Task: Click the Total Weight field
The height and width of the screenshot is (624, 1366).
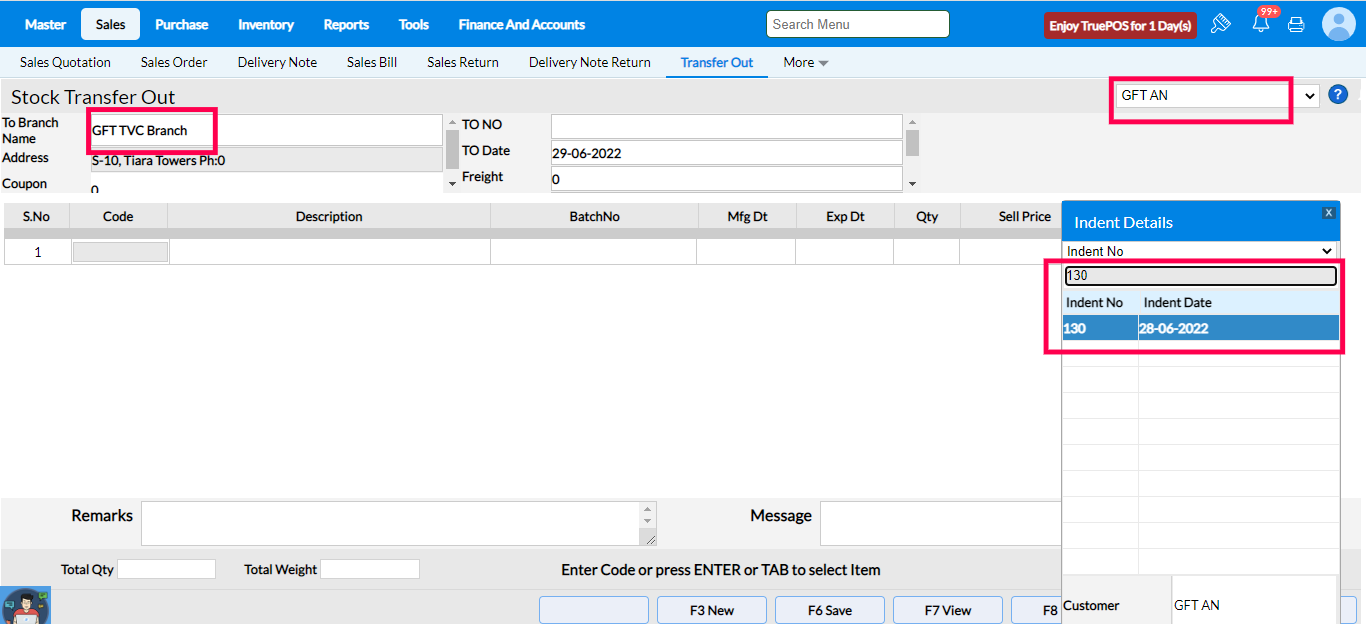Action: click(x=370, y=569)
